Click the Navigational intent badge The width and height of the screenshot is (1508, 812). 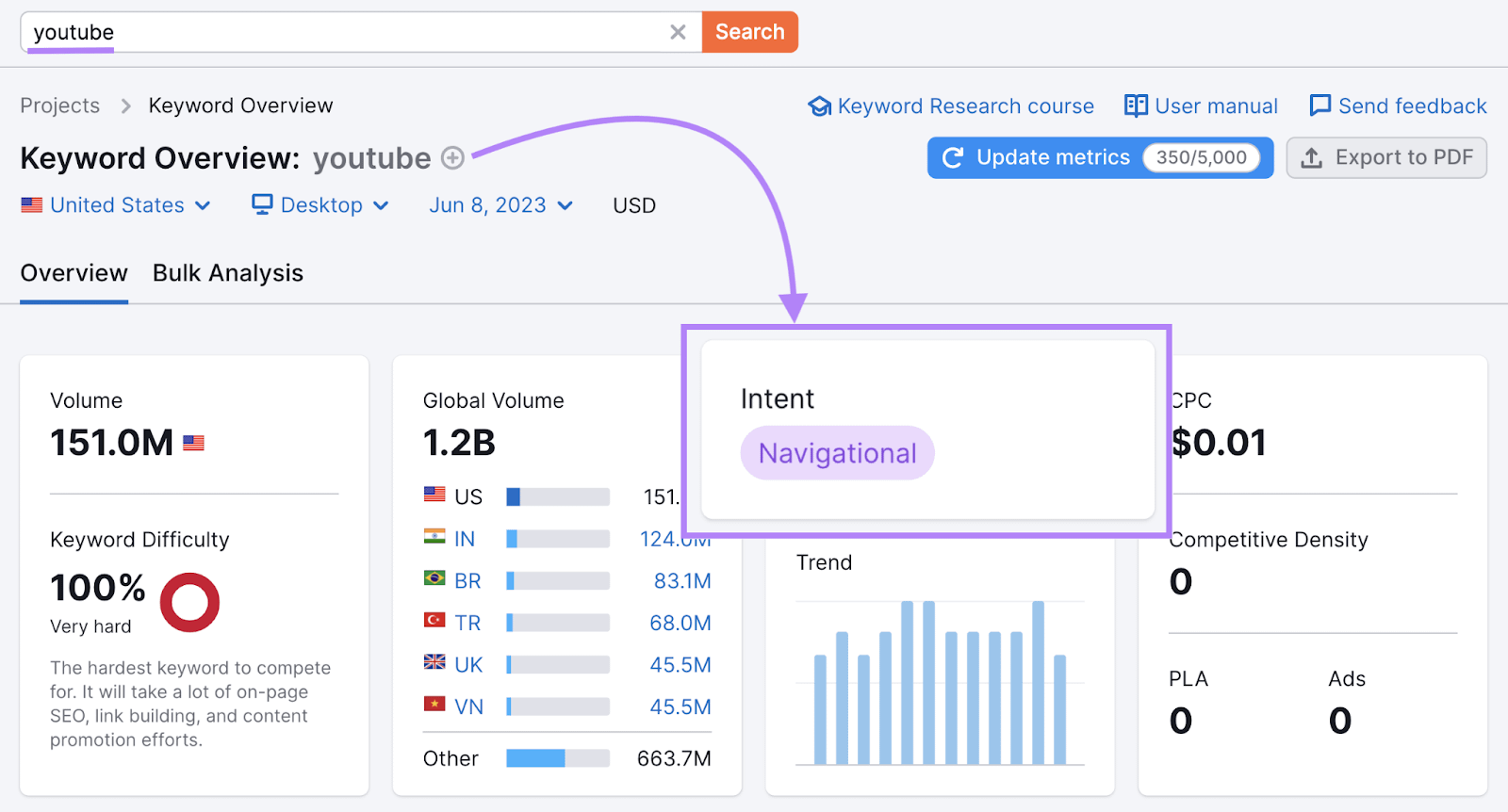coord(837,453)
